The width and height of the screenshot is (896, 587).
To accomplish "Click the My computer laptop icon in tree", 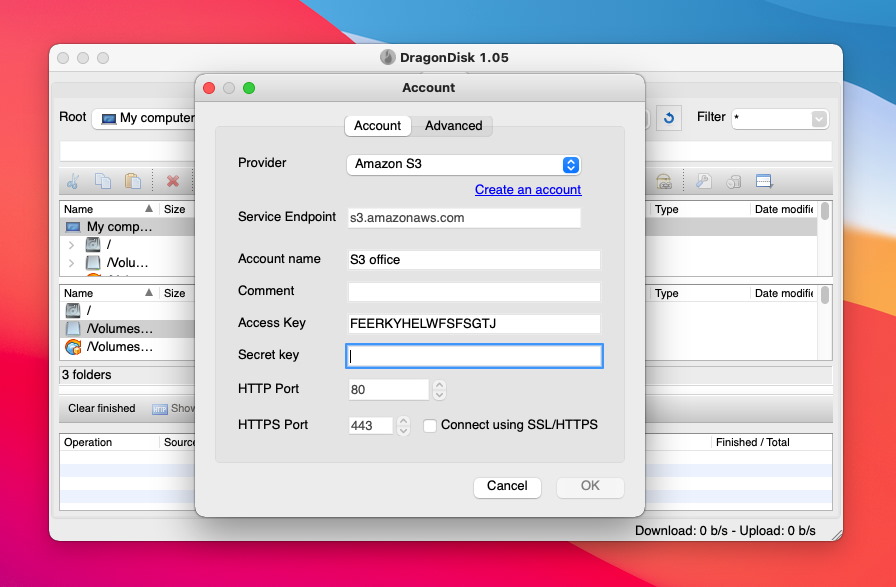I will [x=73, y=227].
